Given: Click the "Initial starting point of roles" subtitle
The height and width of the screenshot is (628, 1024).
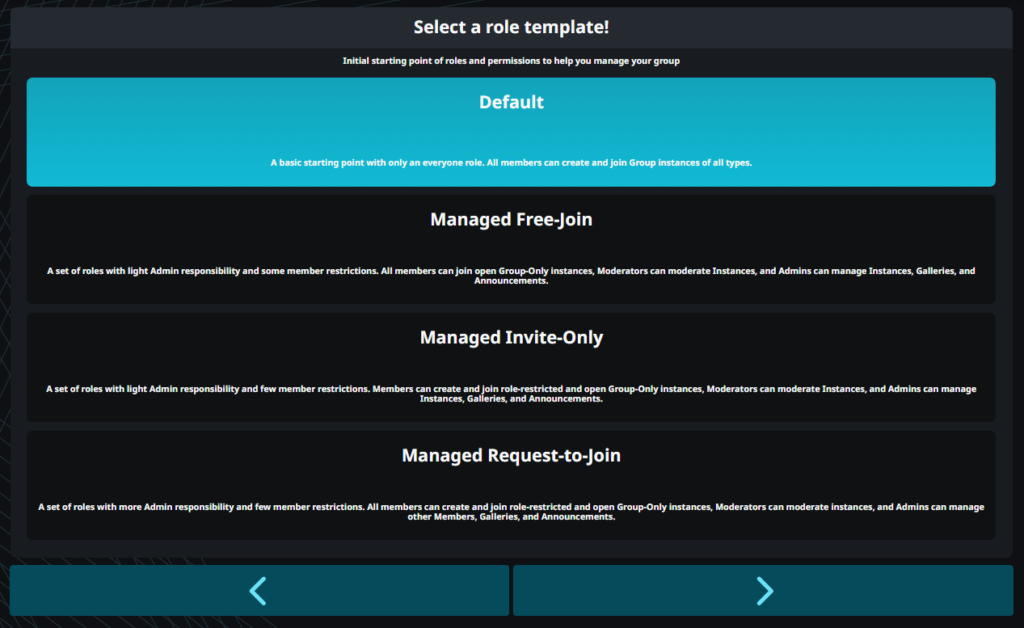Looking at the screenshot, I should pyautogui.click(x=511, y=61).
